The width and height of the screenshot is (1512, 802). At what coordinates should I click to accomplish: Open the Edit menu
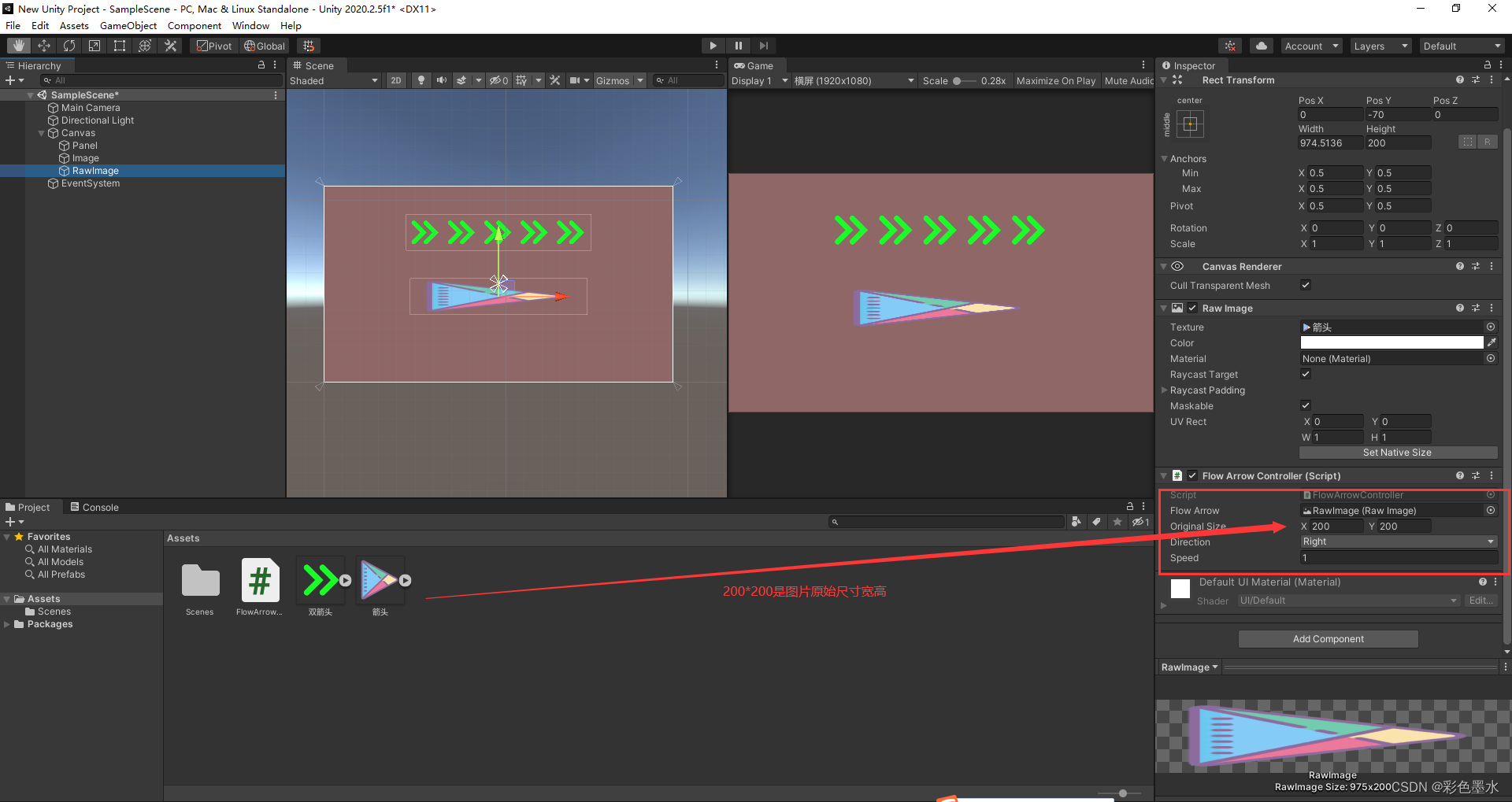click(40, 25)
